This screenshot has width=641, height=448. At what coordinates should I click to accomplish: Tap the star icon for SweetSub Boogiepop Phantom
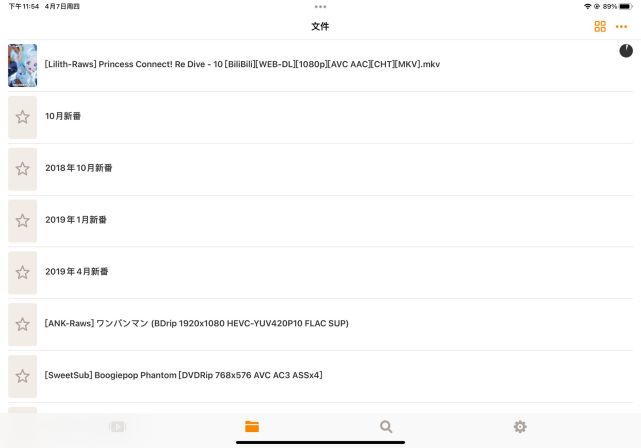tap(22, 376)
